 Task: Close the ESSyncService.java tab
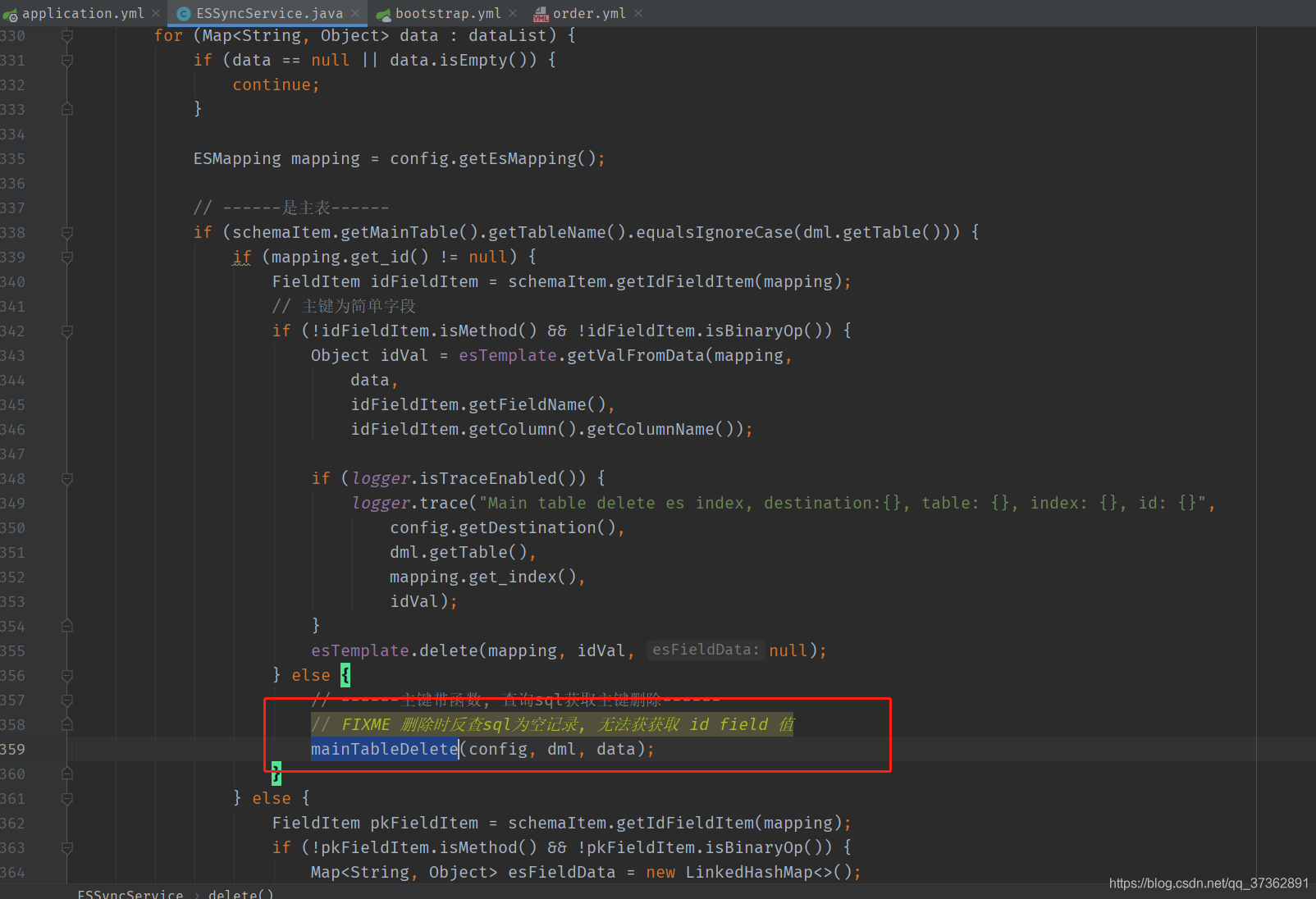[x=355, y=13]
